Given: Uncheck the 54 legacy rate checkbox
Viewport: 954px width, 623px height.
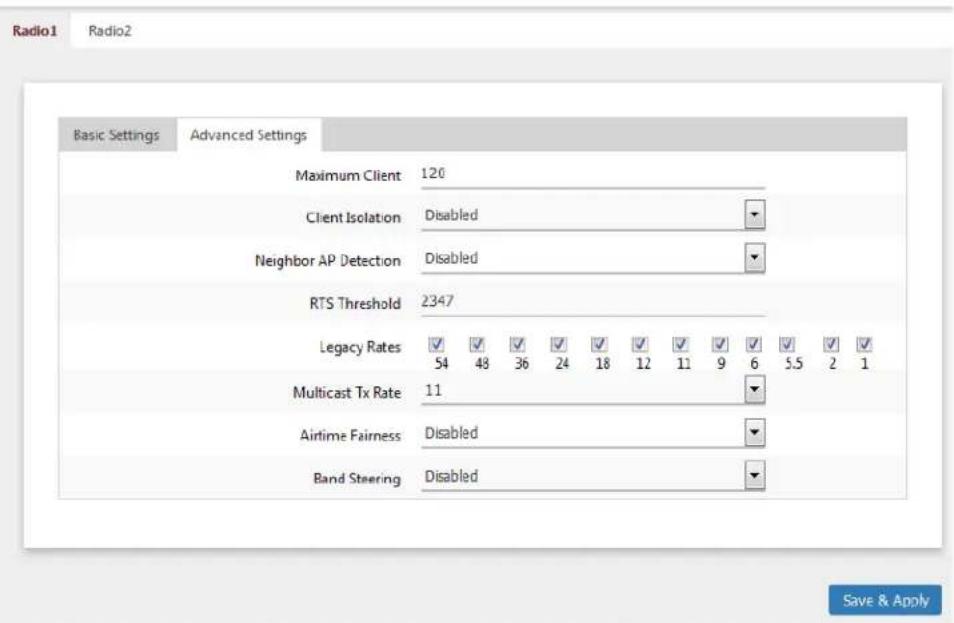Looking at the screenshot, I should click(x=436, y=344).
